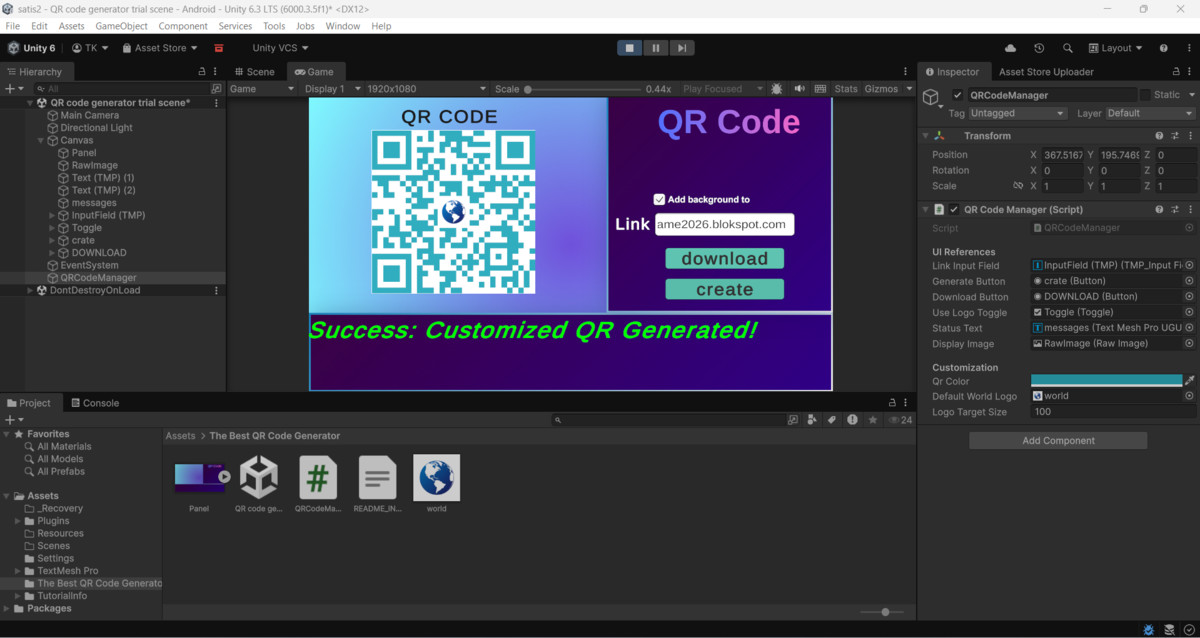Viewport: 1200px width, 638px height.
Task: Open the Qr Color teal swatch
Action: pyautogui.click(x=1106, y=381)
